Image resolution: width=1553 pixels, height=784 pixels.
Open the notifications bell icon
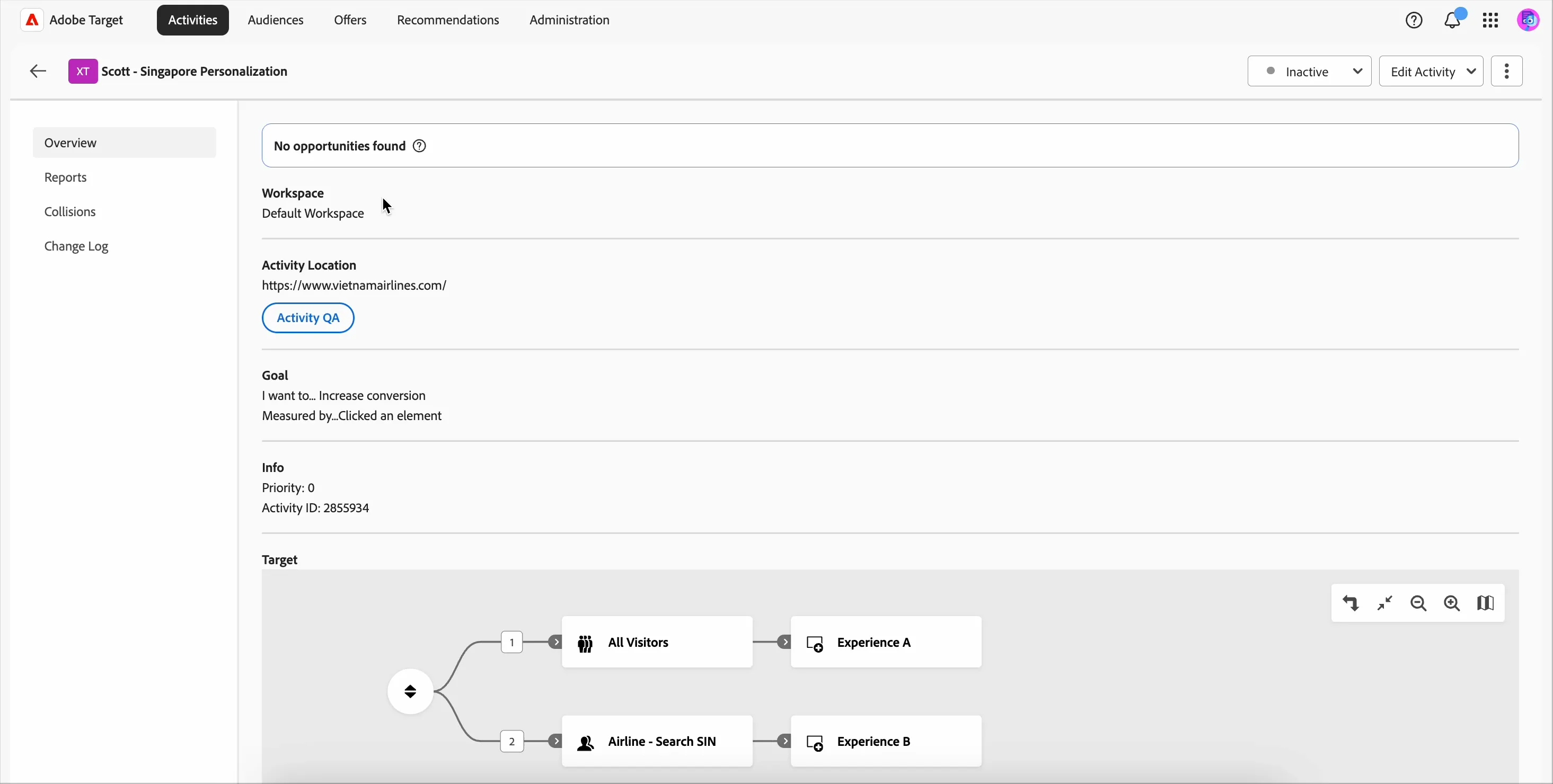pyautogui.click(x=1452, y=21)
